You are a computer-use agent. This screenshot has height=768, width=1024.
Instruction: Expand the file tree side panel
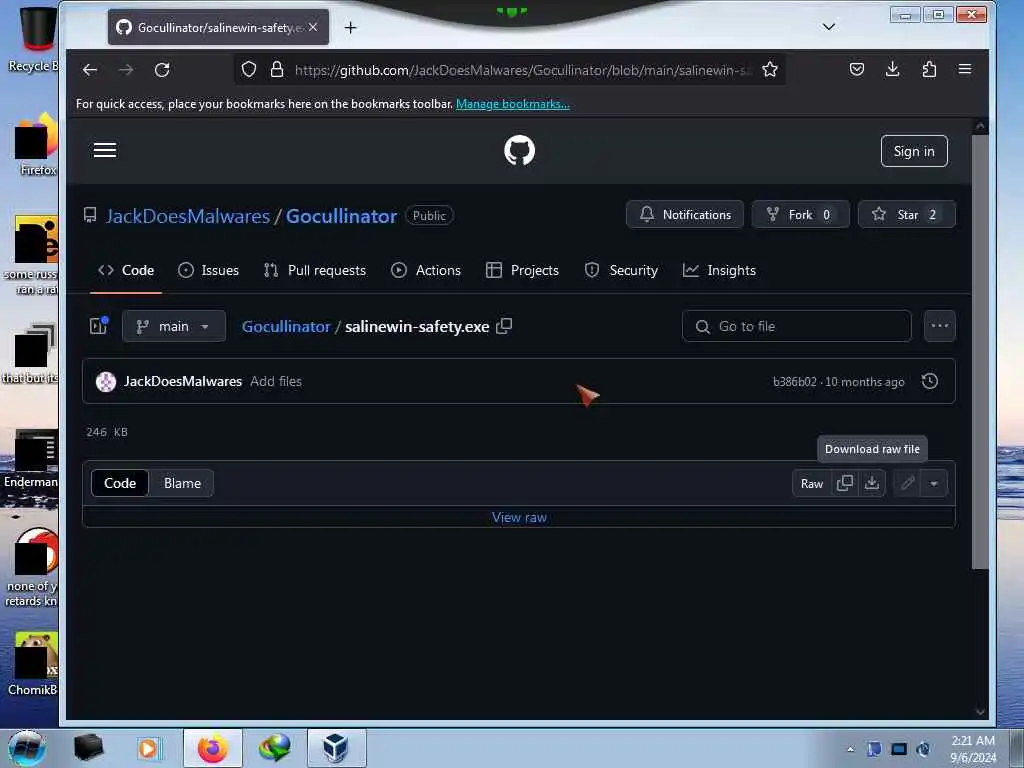click(99, 326)
